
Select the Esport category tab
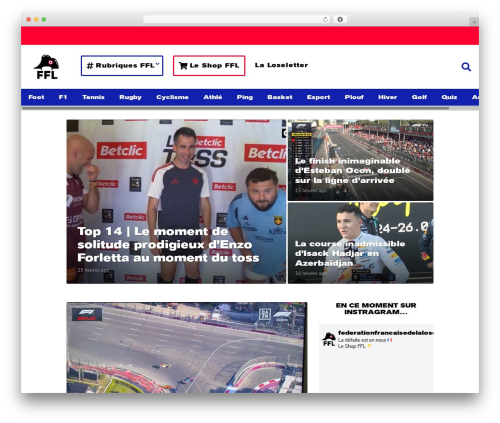(318, 97)
